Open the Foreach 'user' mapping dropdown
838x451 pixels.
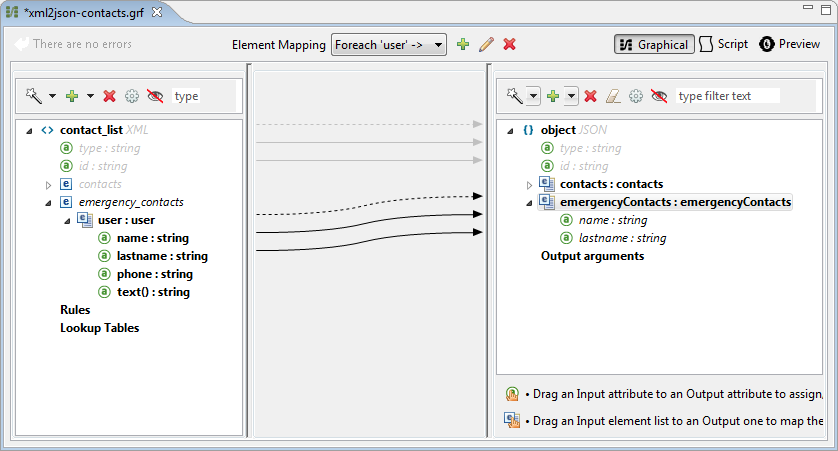click(389, 44)
